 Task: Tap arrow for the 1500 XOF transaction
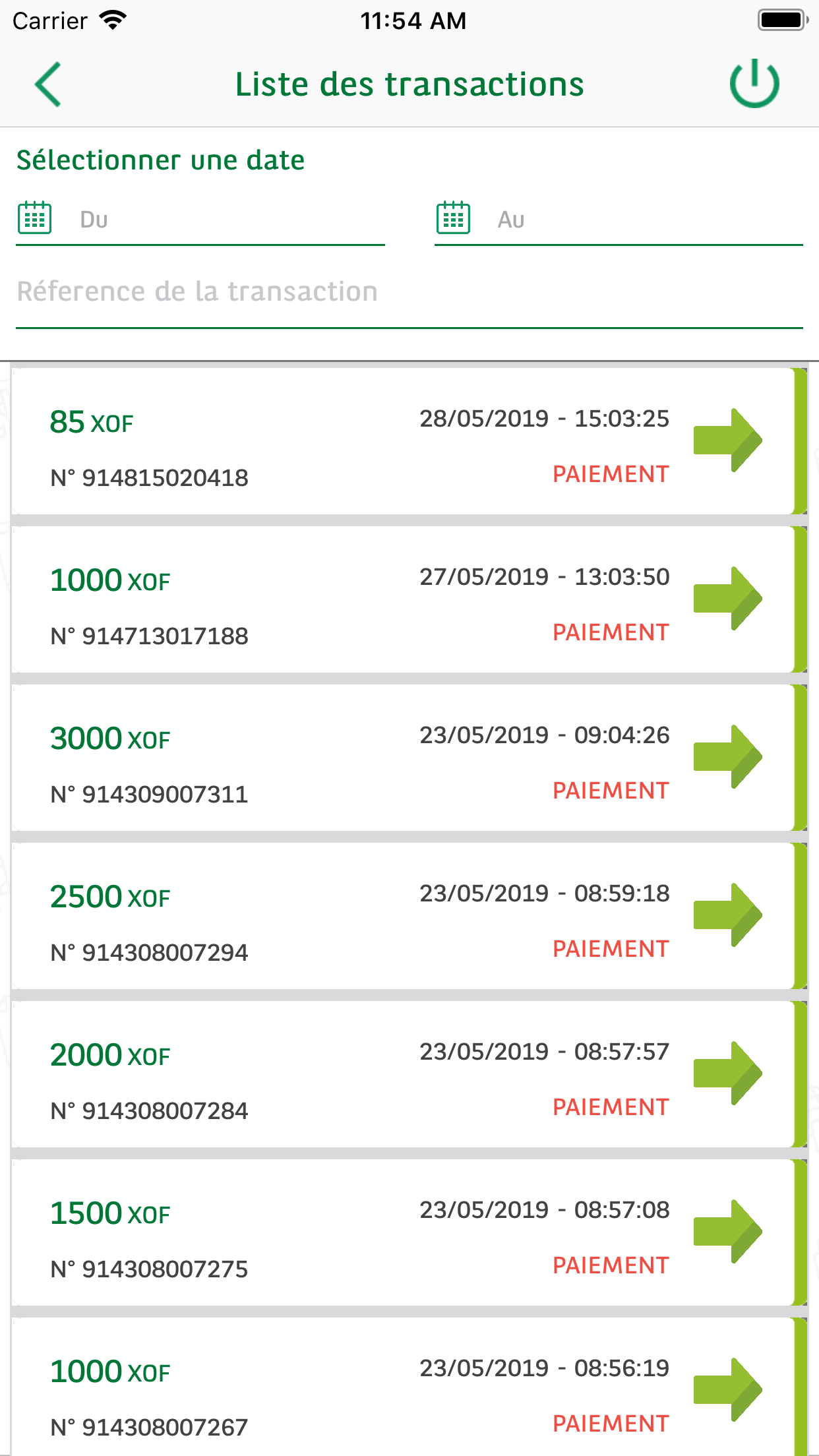coord(727,1231)
